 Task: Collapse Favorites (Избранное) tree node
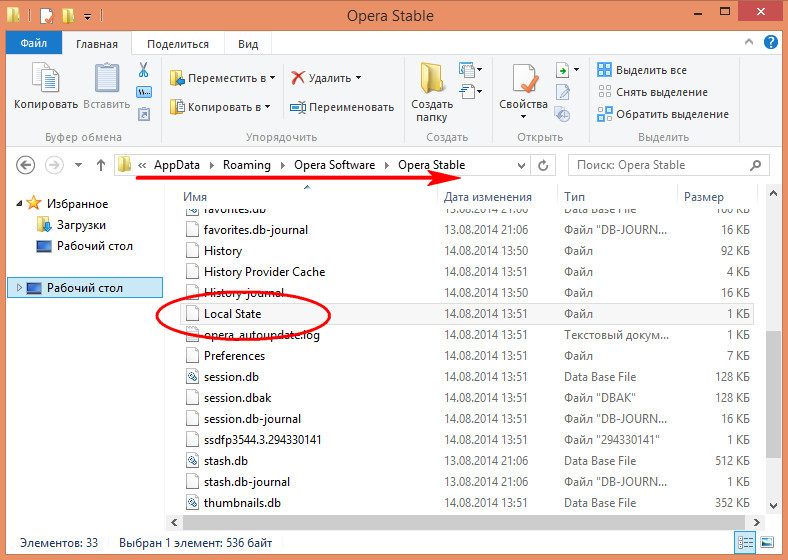tap(19, 204)
